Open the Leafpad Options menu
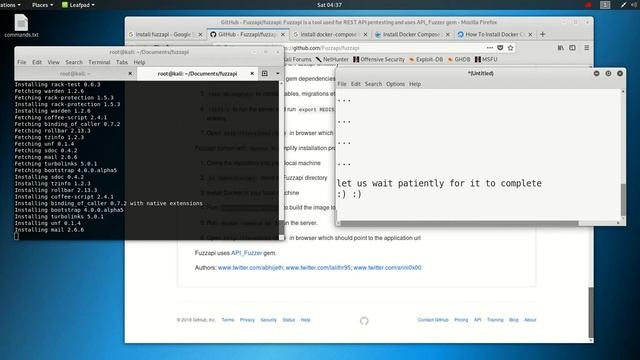 point(395,84)
